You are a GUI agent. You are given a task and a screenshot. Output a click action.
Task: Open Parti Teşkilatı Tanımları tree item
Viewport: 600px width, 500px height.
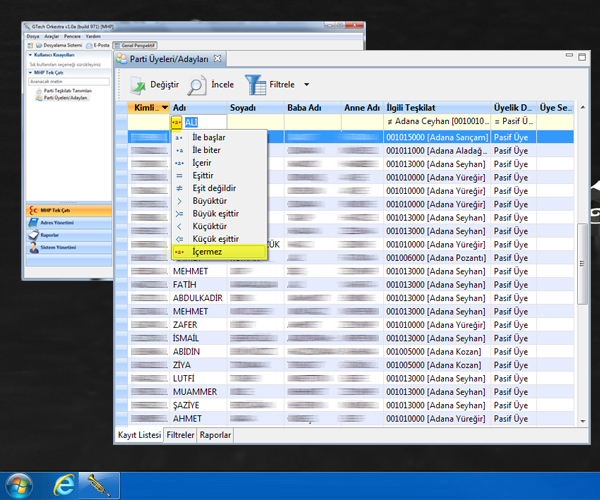click(64, 91)
